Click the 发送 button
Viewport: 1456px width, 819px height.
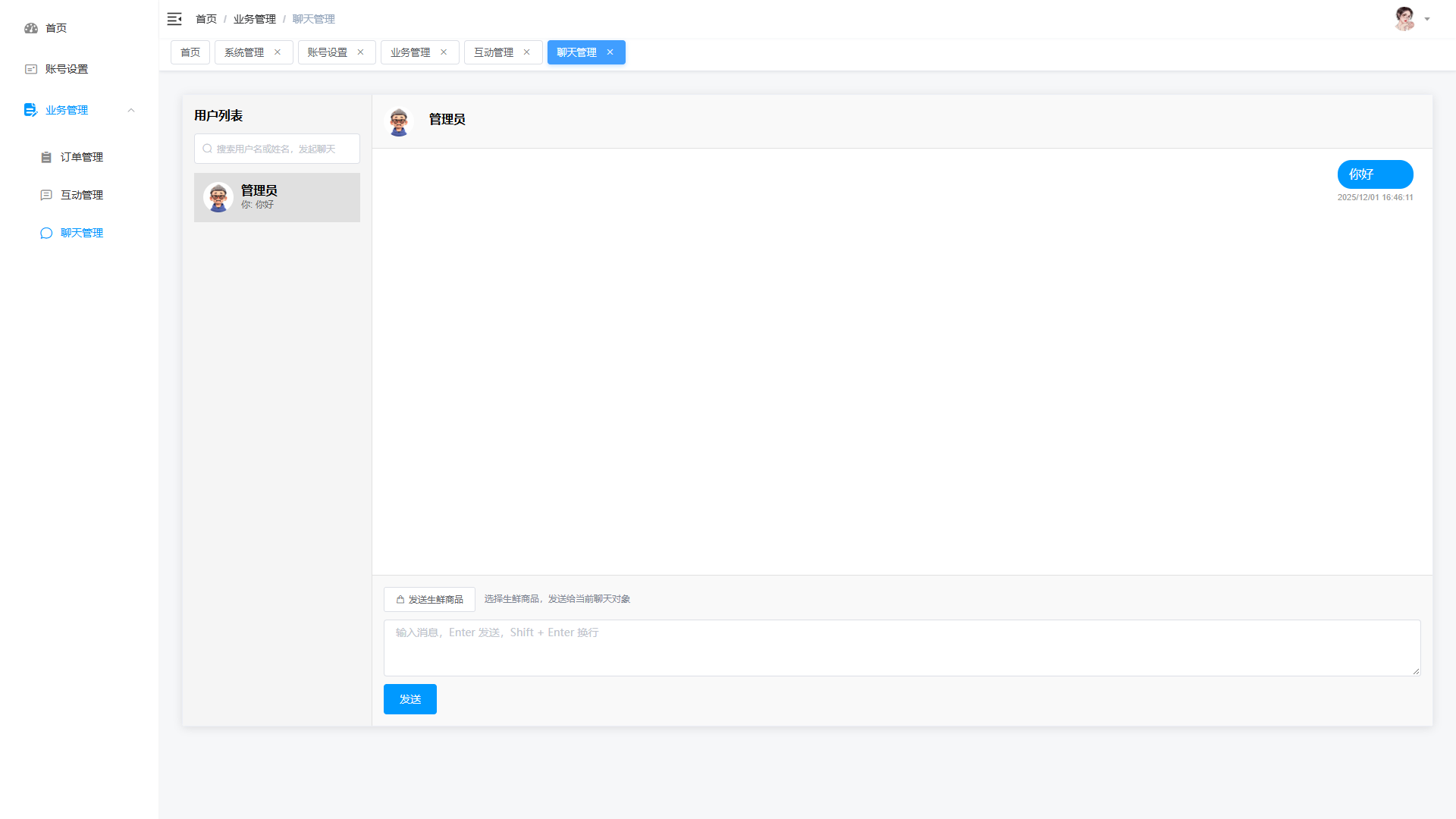[x=410, y=699]
